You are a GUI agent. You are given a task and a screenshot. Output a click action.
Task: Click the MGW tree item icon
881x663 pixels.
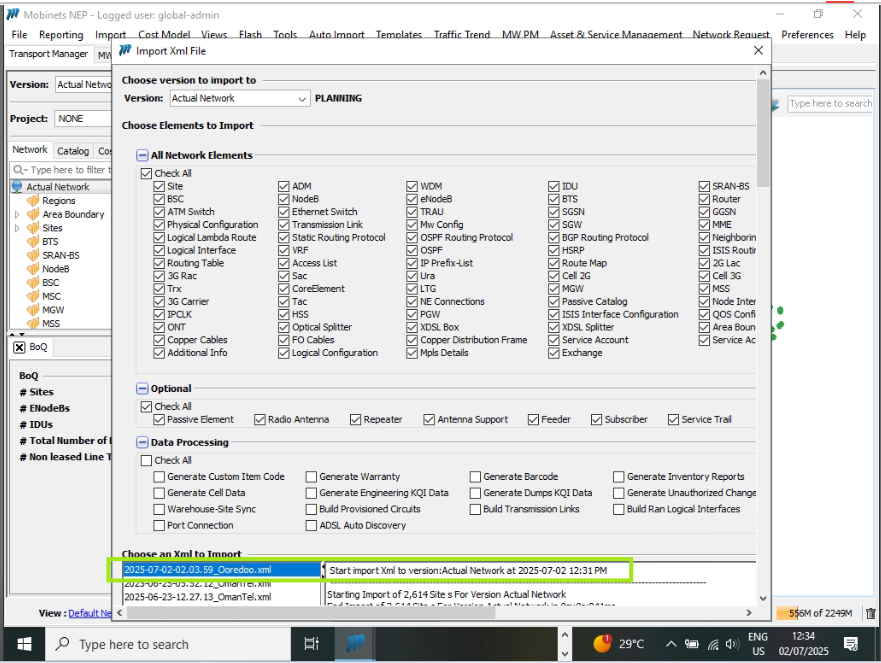tap(33, 310)
